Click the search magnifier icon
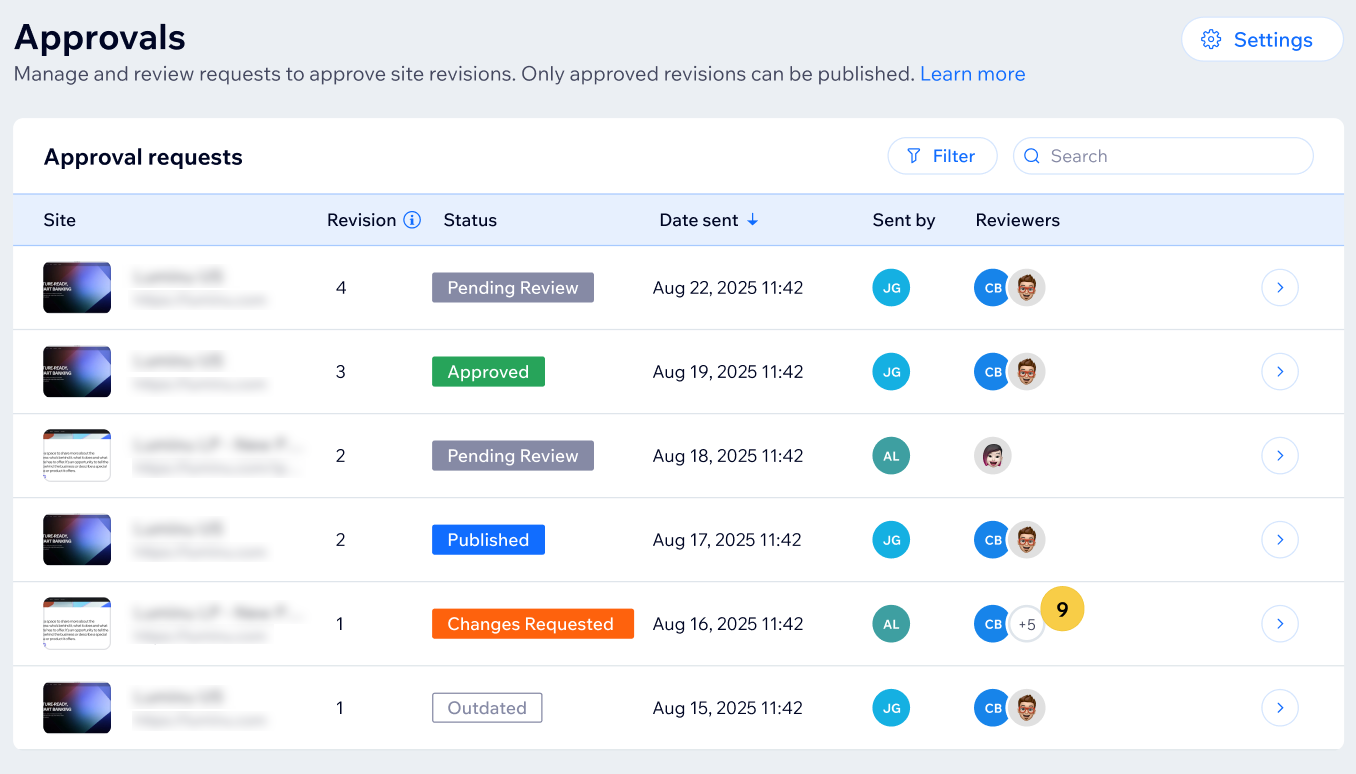 (x=1032, y=156)
